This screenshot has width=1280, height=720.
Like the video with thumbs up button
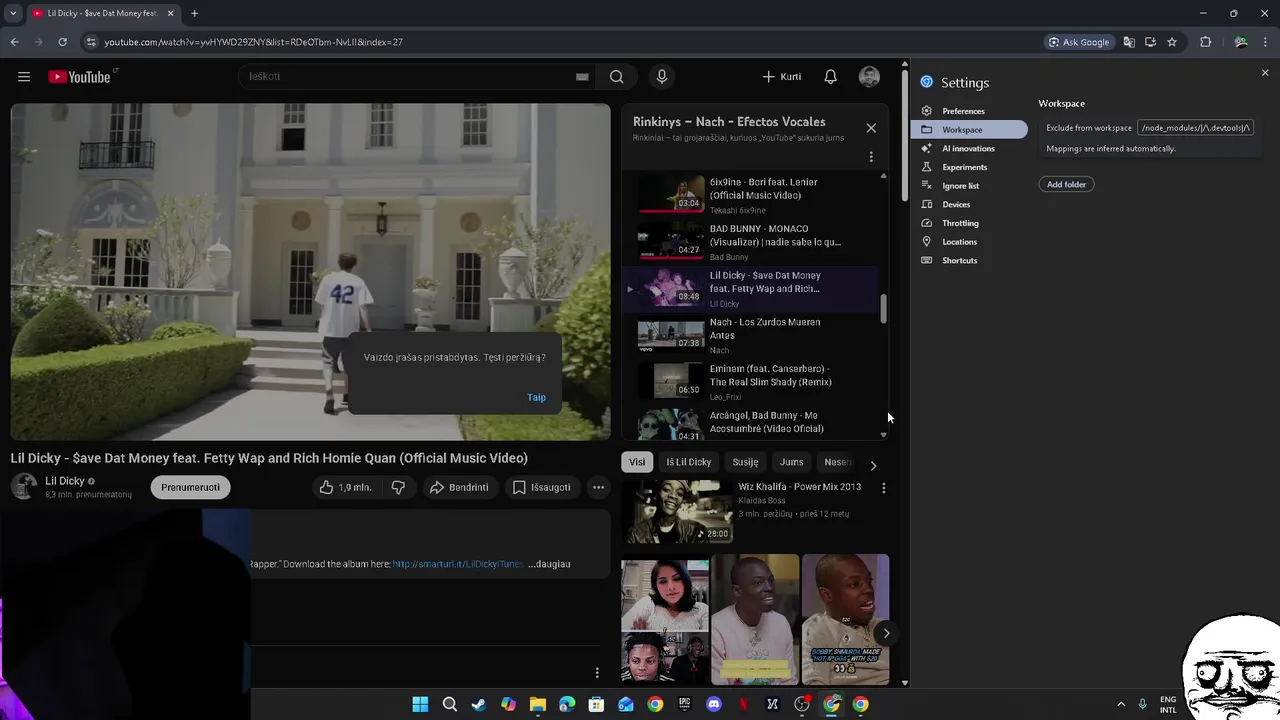click(x=345, y=487)
